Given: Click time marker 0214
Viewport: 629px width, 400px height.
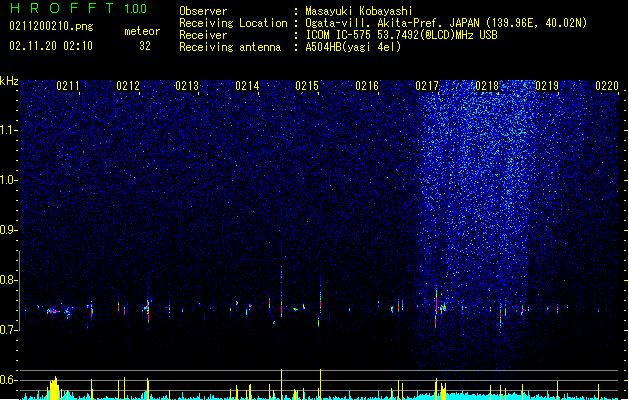Looking at the screenshot, I should [x=247, y=86].
